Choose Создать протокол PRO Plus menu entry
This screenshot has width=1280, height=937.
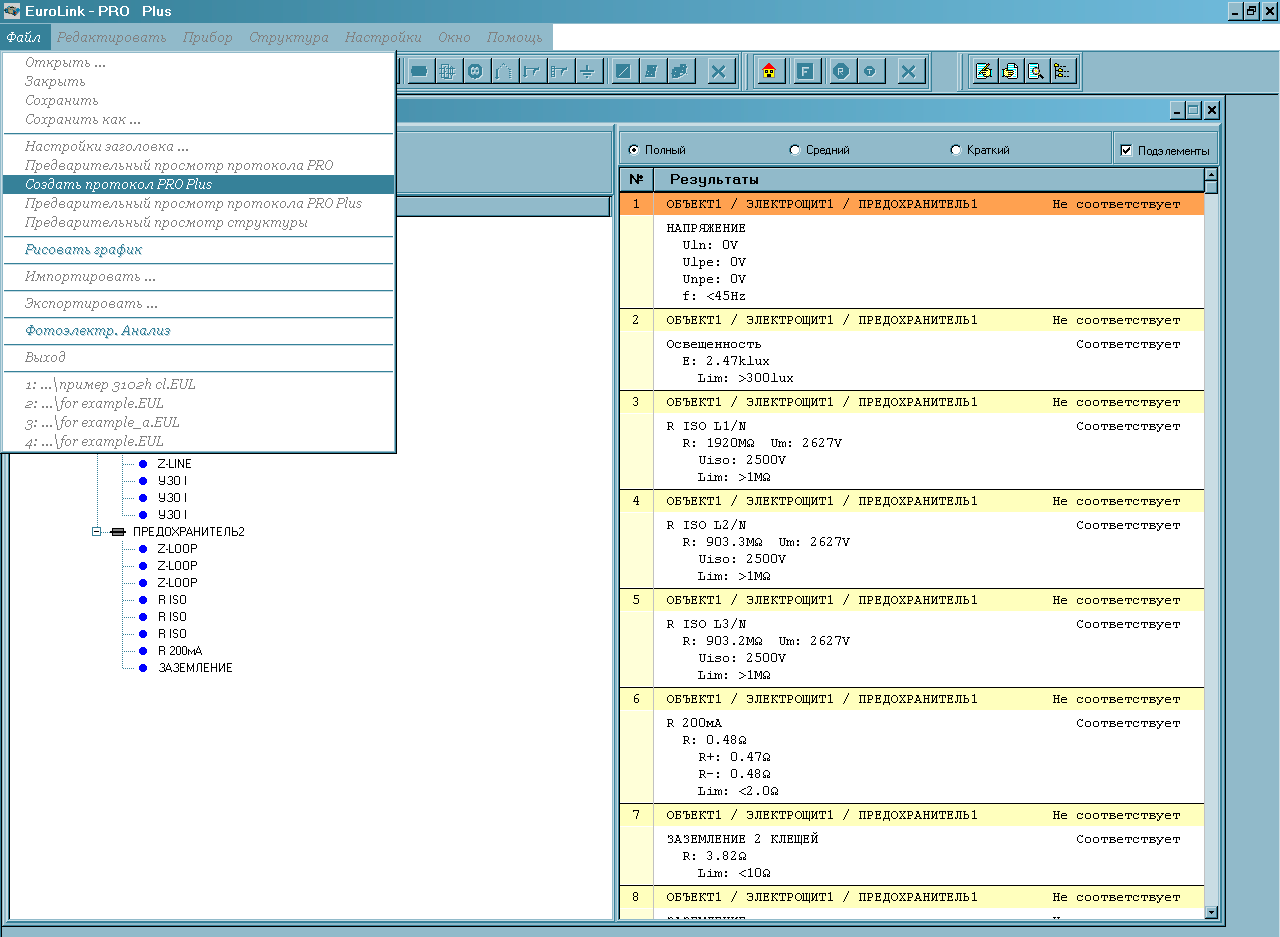click(198, 184)
